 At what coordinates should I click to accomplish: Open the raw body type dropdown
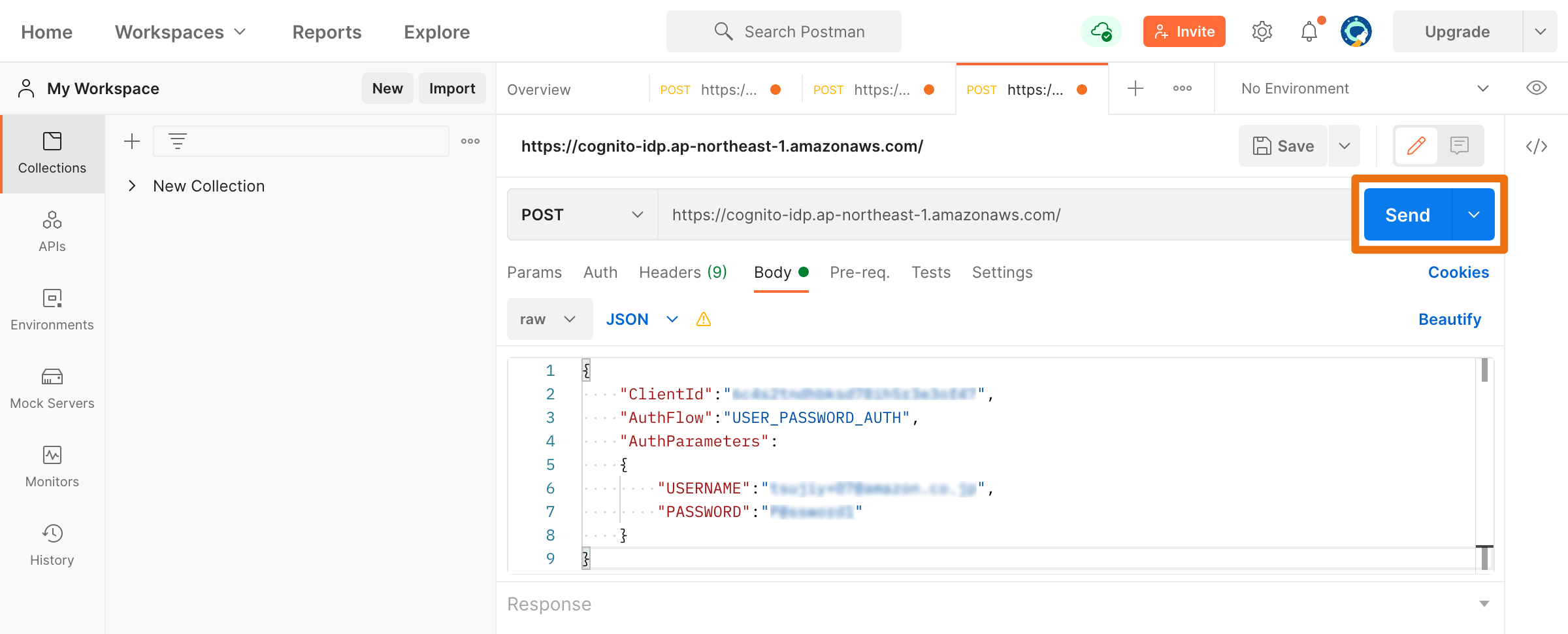[x=549, y=319]
